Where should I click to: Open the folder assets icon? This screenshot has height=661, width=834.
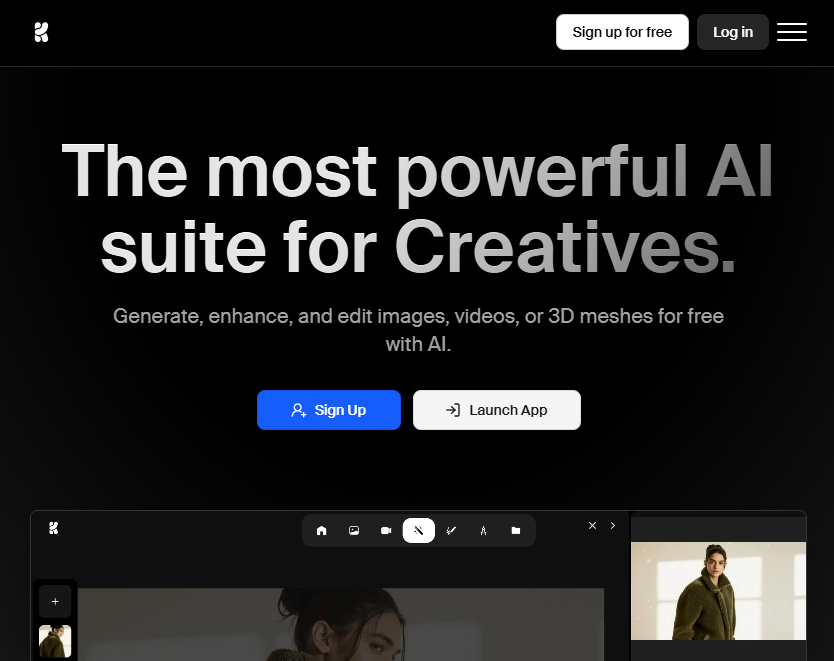click(516, 530)
